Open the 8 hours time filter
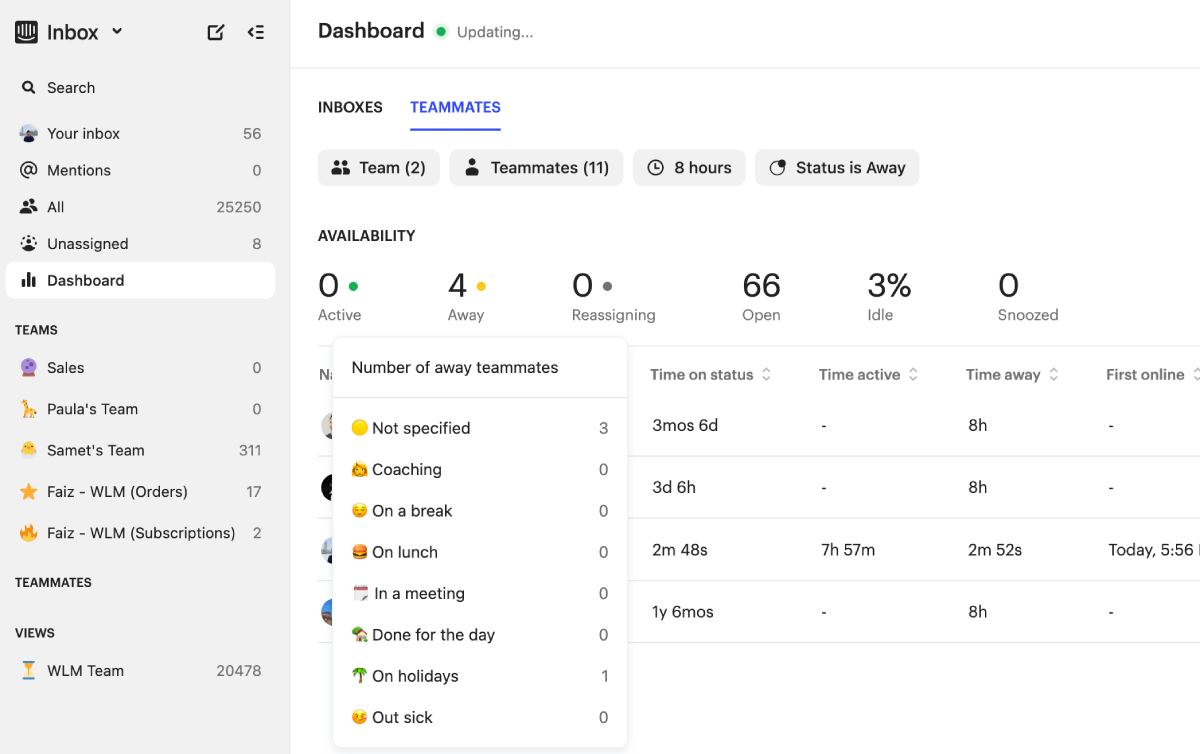The image size is (1200, 754). point(689,168)
